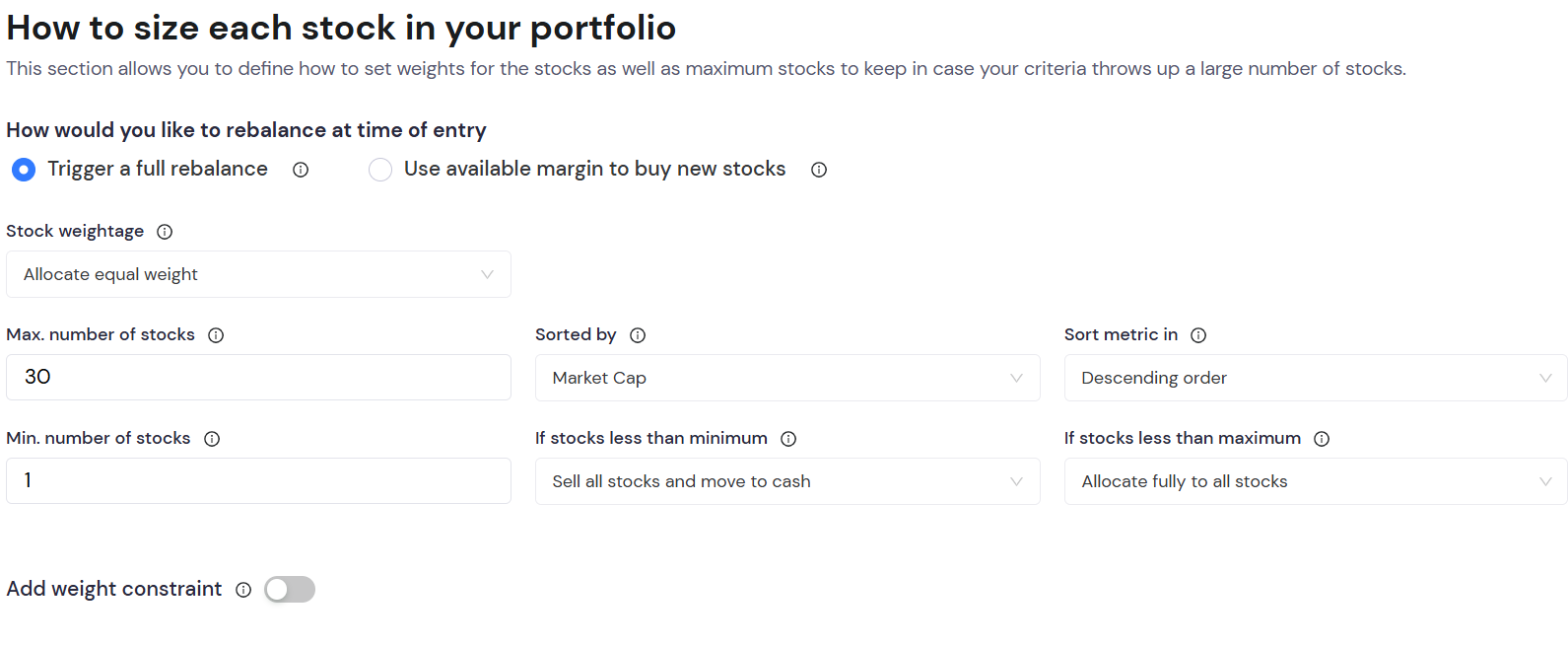This screenshot has width=1568, height=646.
Task: Click info icon for If stocks less than maximum
Action: [1322, 439]
